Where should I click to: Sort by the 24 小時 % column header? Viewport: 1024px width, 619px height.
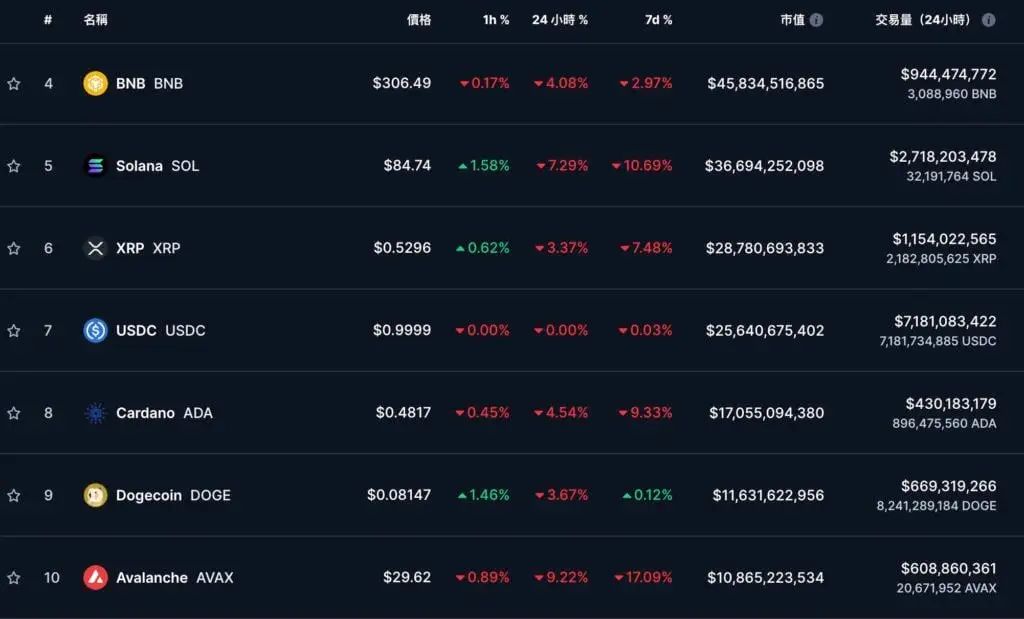(560, 20)
